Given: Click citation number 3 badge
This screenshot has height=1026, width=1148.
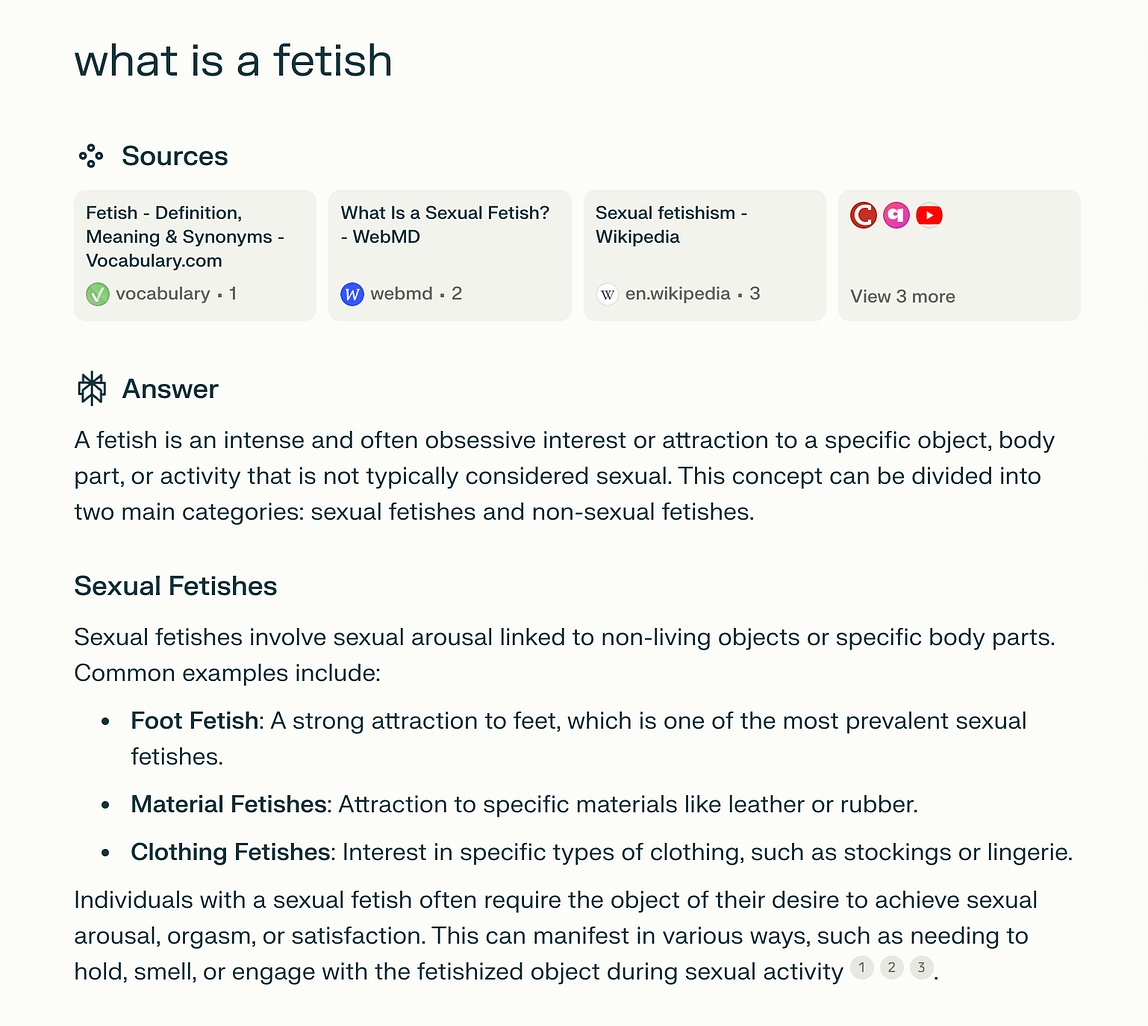Looking at the screenshot, I should (x=922, y=967).
